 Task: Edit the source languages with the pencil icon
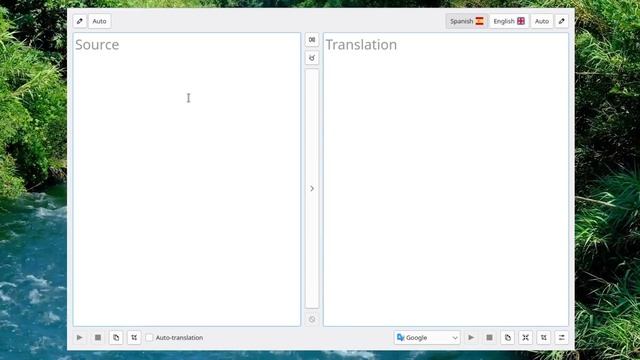(x=80, y=21)
